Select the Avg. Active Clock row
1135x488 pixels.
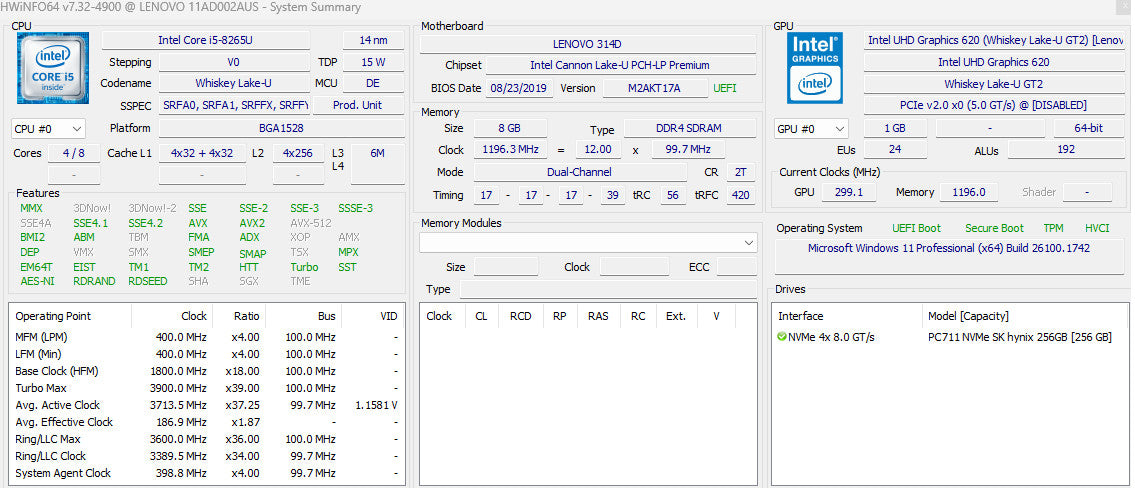pos(207,405)
